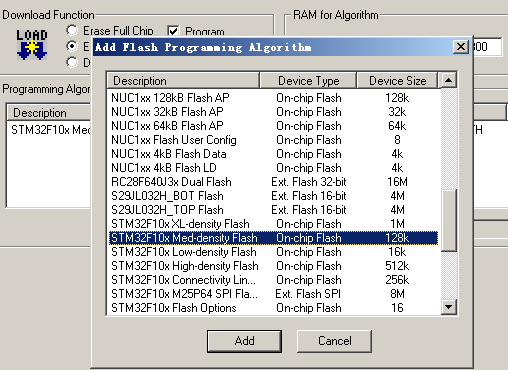Click the Add button
The image size is (508, 370).
244,341
